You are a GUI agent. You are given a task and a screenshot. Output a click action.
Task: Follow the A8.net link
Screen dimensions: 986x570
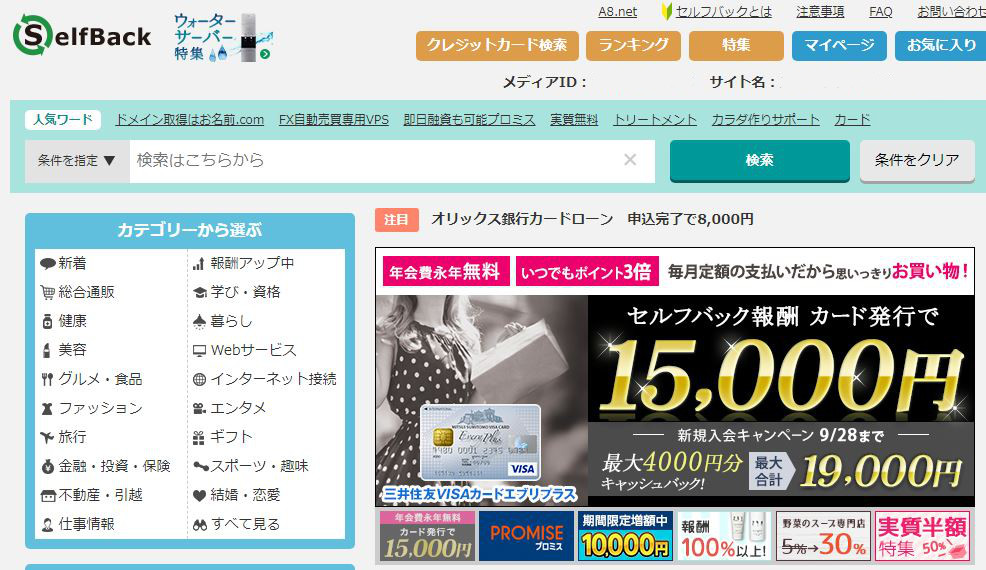click(x=618, y=12)
